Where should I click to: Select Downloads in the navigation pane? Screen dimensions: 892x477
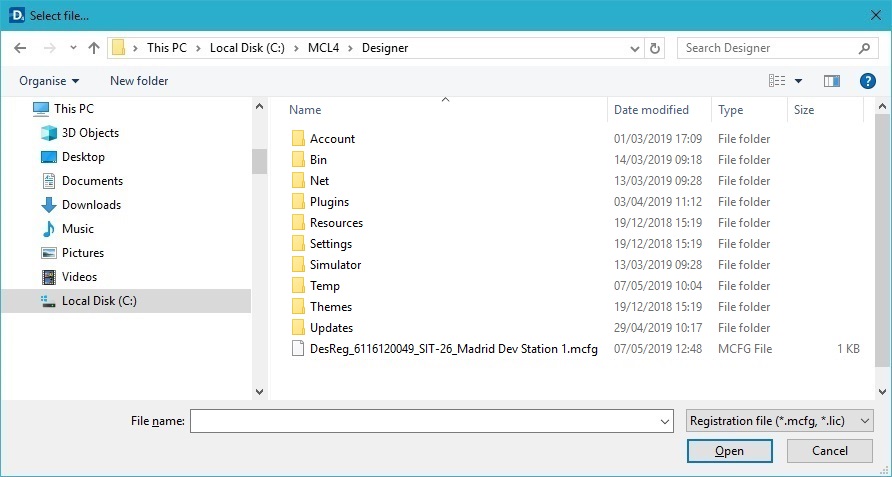[x=91, y=205]
